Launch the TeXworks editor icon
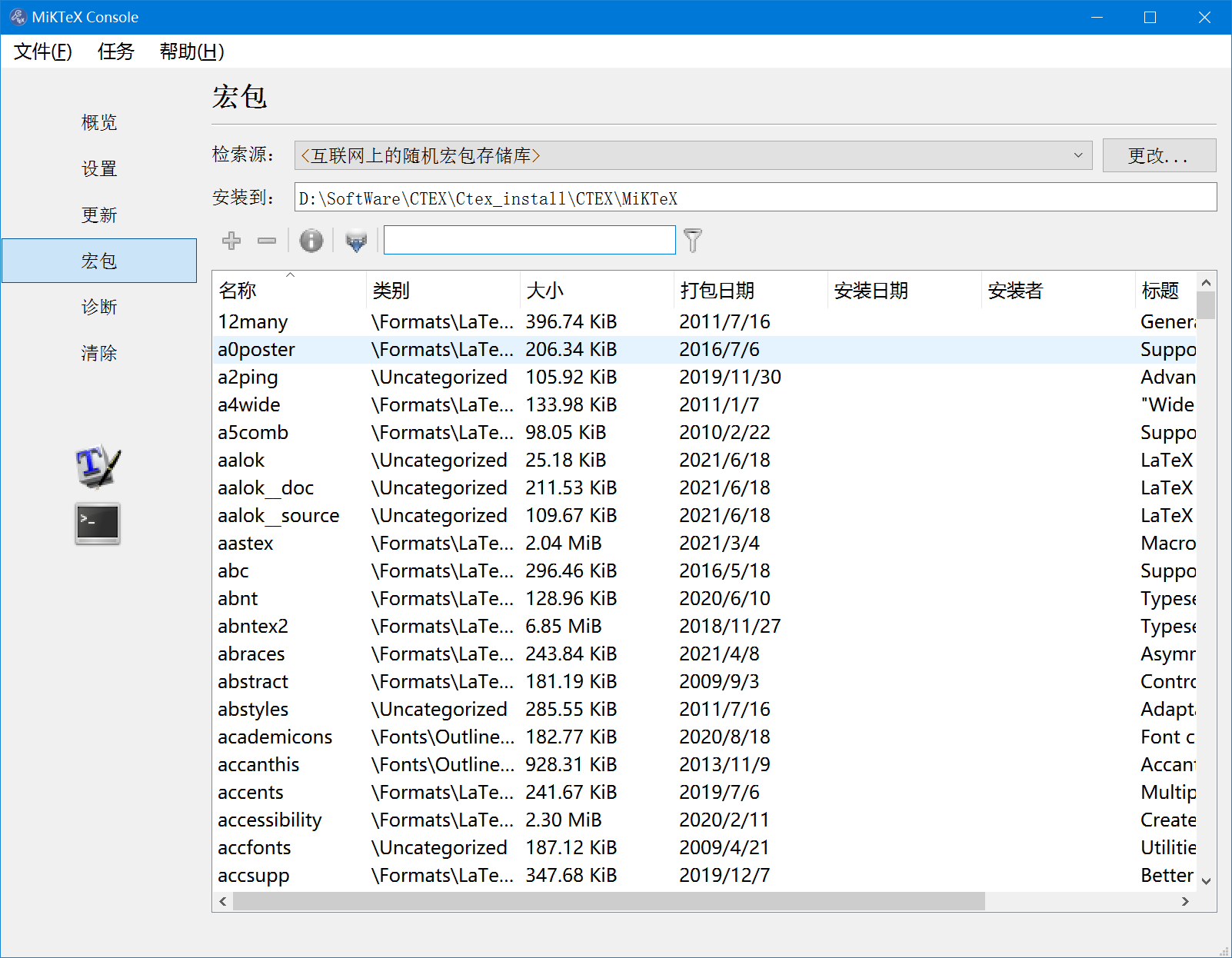 98,466
